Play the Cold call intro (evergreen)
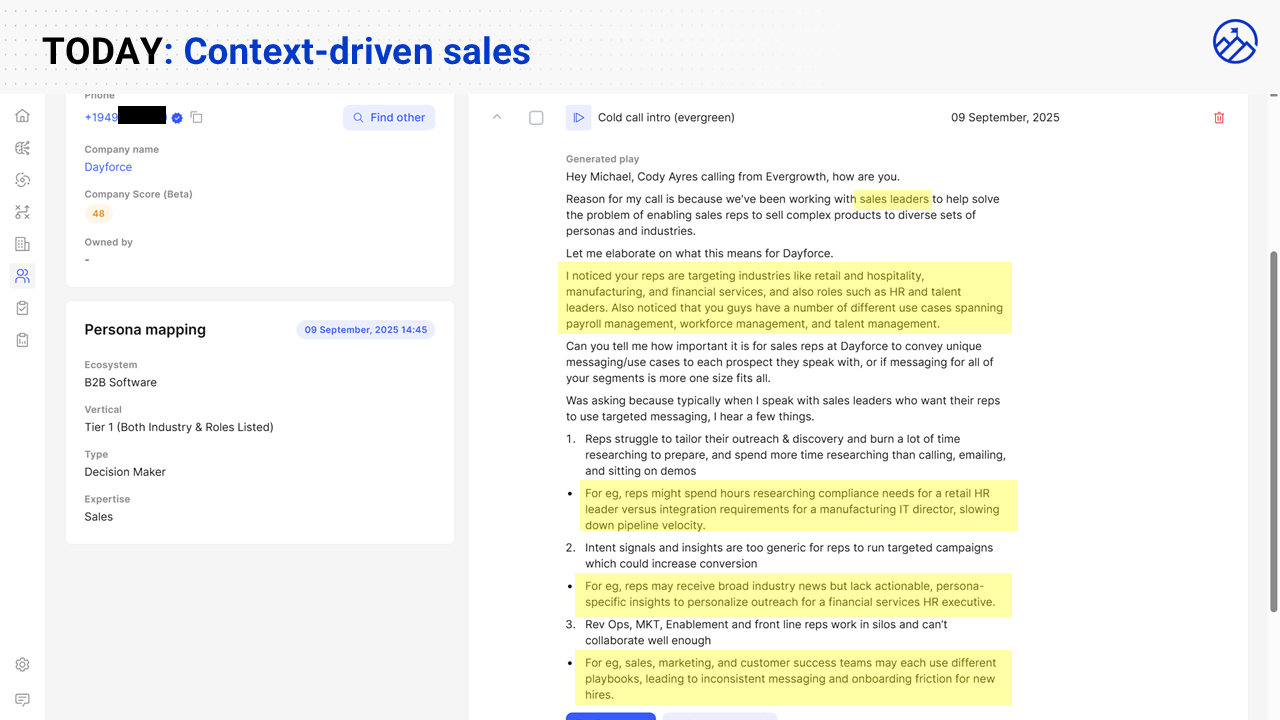 click(578, 118)
